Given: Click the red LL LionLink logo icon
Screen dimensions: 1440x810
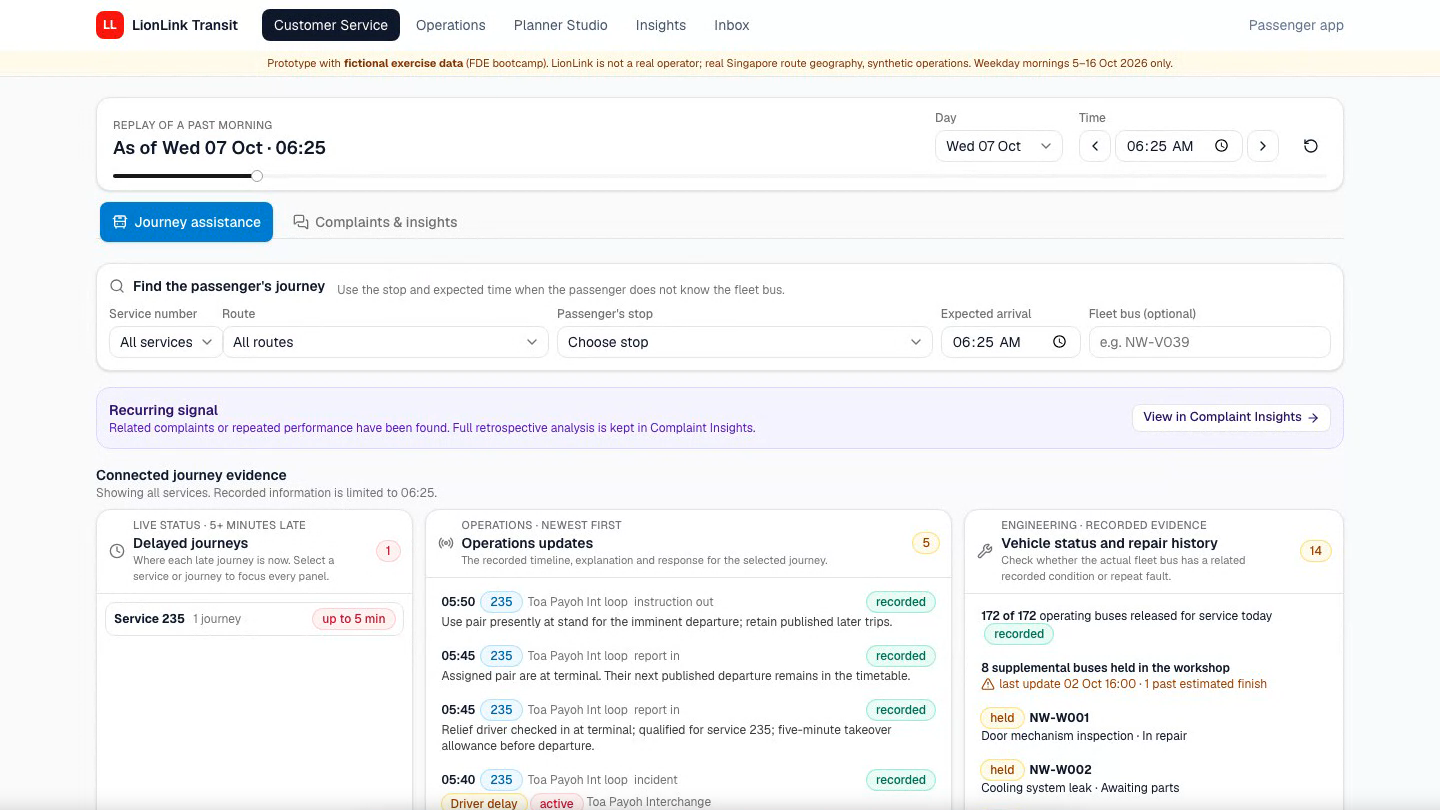Looking at the screenshot, I should pyautogui.click(x=110, y=25).
